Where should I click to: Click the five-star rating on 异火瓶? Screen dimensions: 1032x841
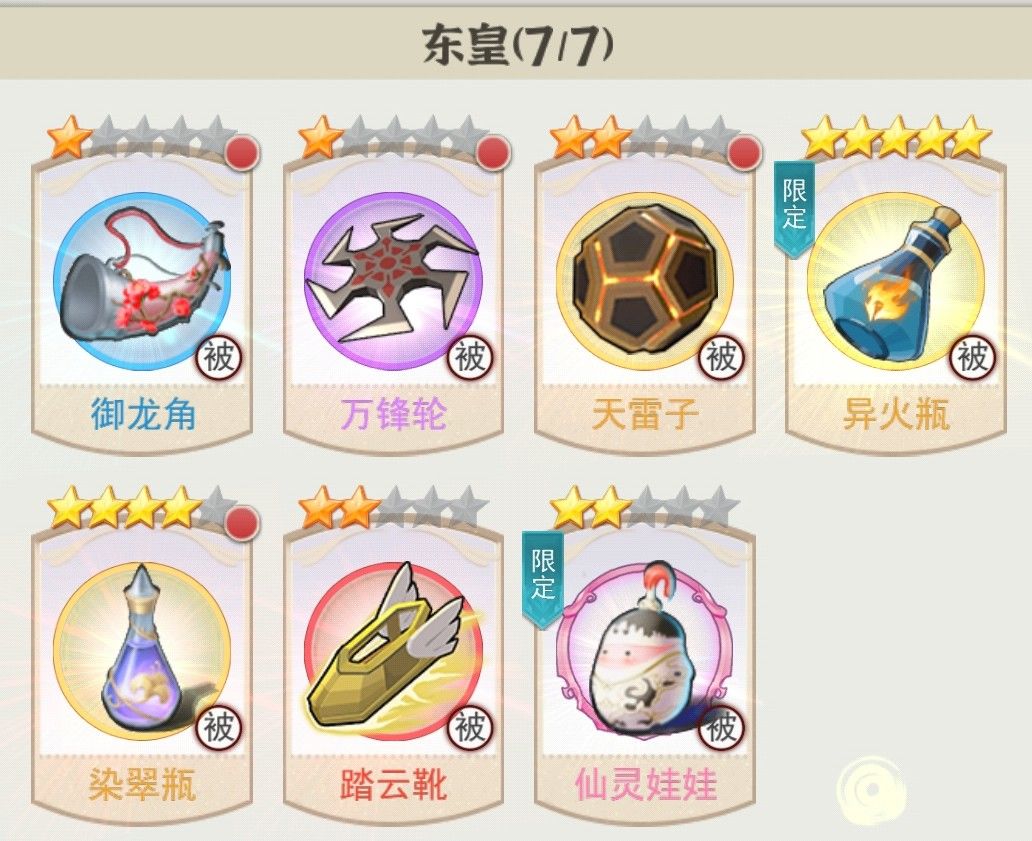pyautogui.click(x=896, y=137)
